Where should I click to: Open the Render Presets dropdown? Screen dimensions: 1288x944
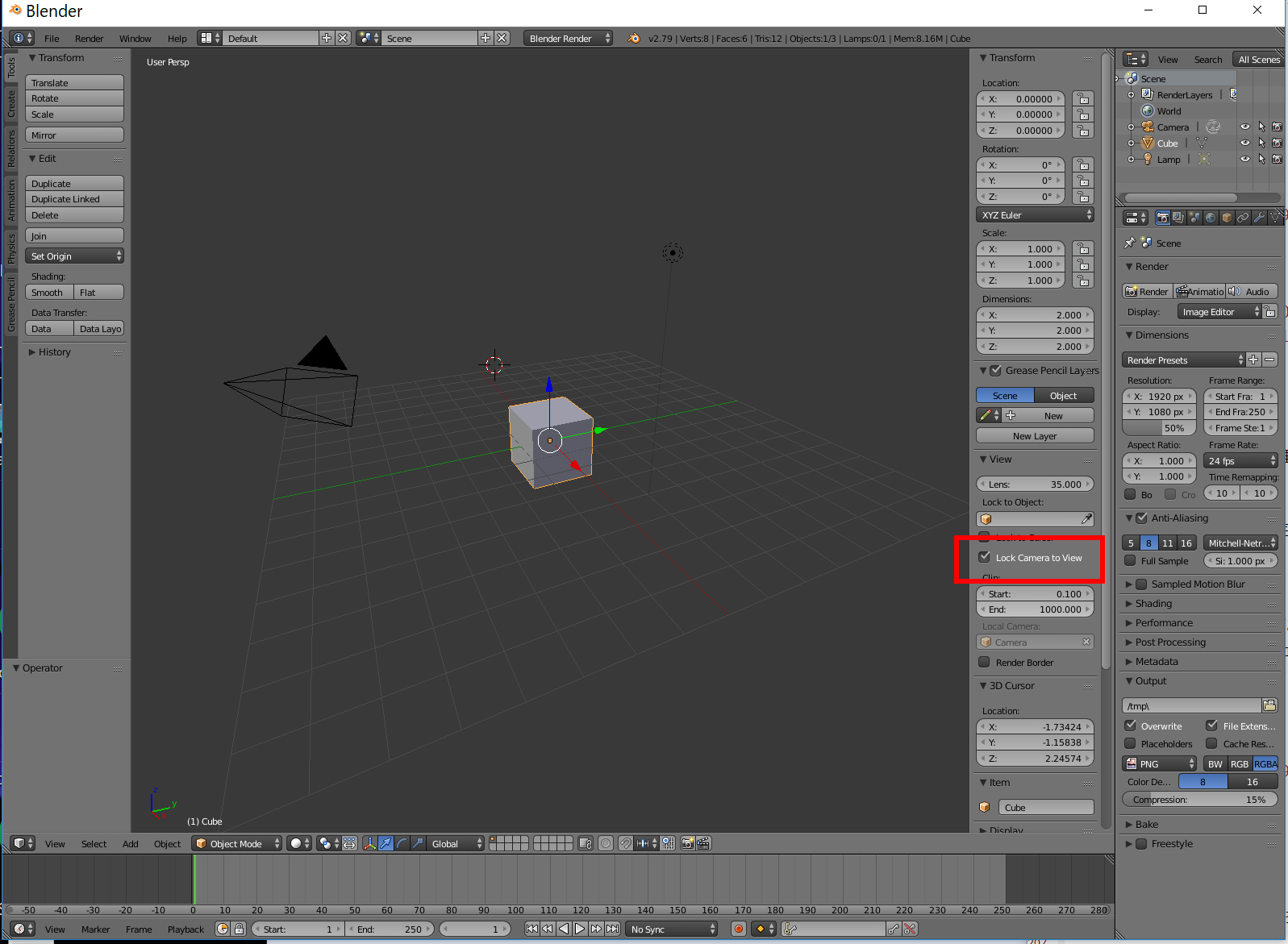[x=1183, y=360]
